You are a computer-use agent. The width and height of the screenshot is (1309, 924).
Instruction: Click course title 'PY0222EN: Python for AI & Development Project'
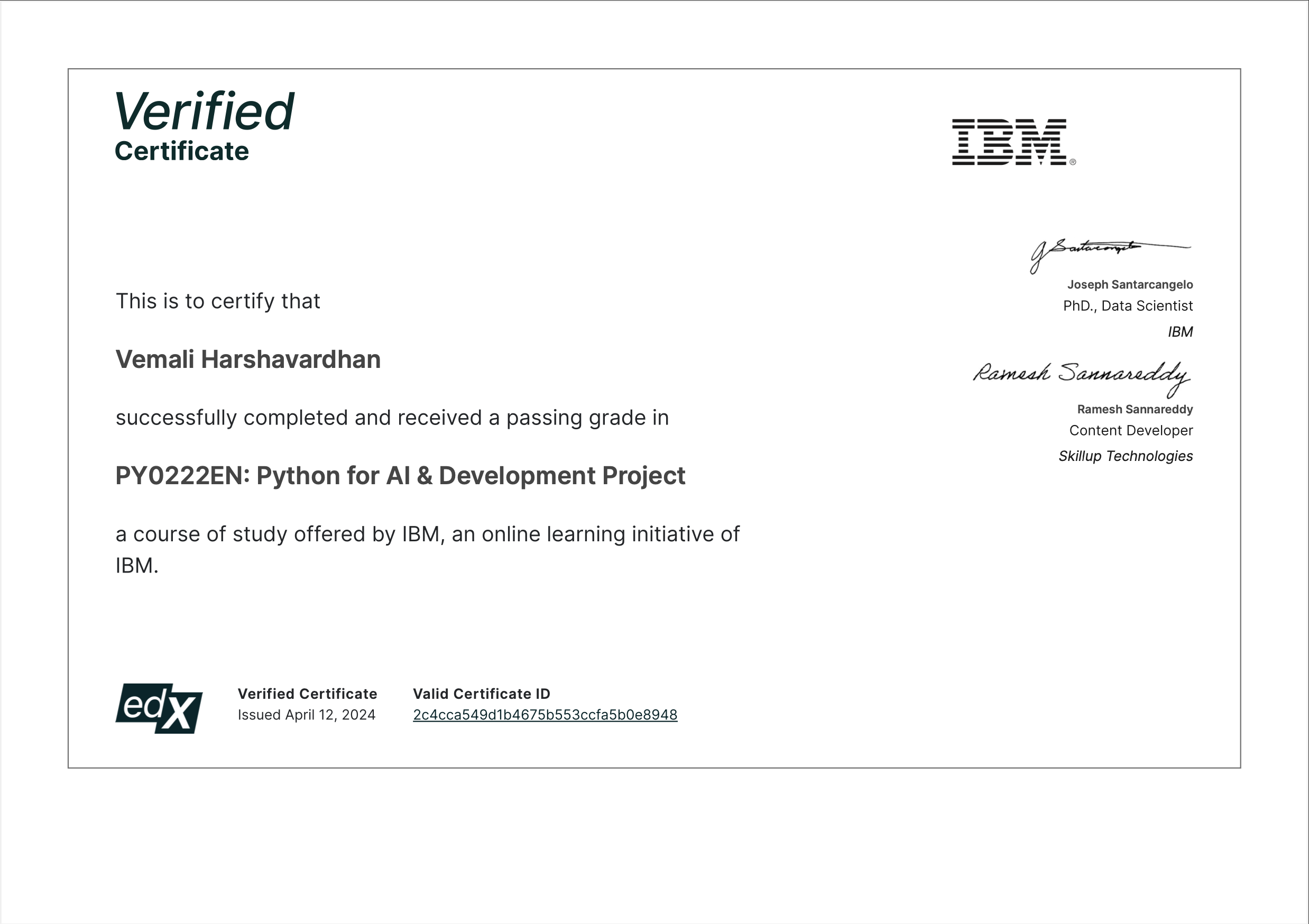(400, 476)
